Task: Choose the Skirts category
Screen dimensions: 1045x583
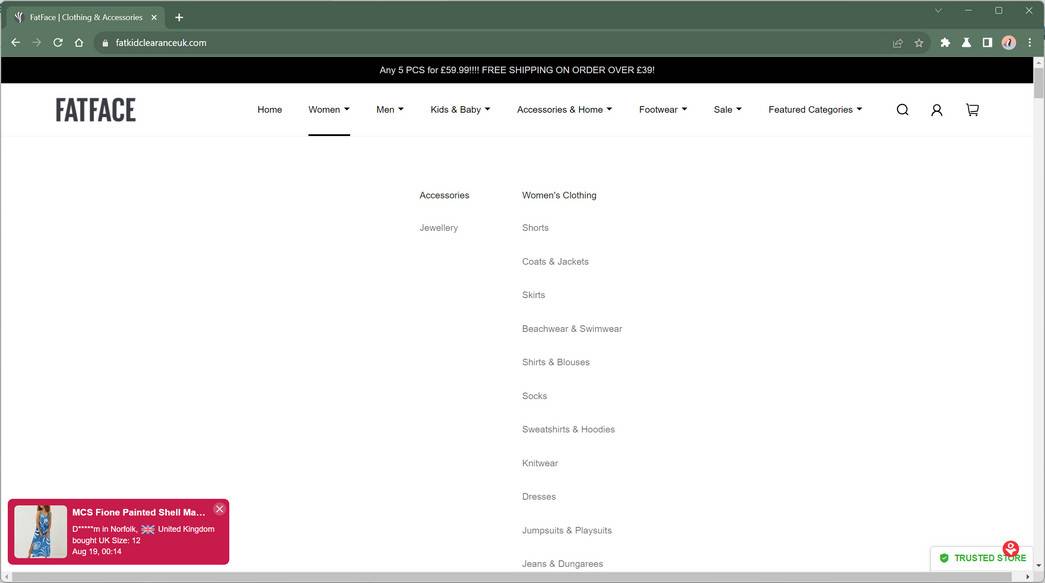Action: [533, 295]
